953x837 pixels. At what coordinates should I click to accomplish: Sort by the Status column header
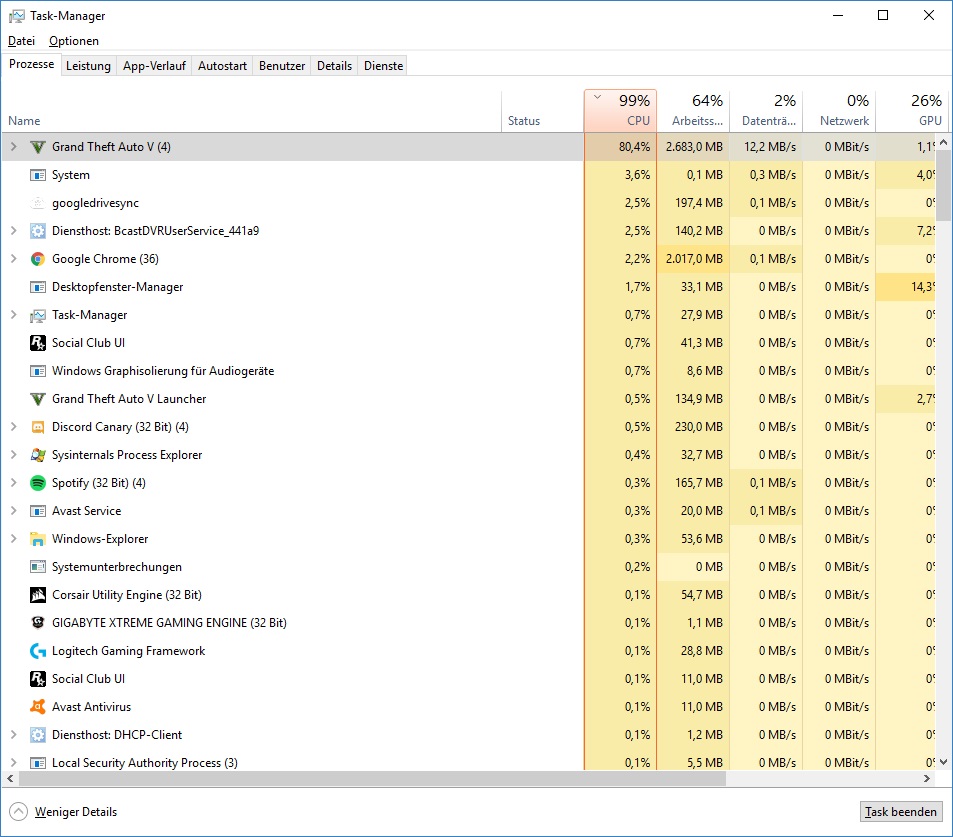[543, 111]
